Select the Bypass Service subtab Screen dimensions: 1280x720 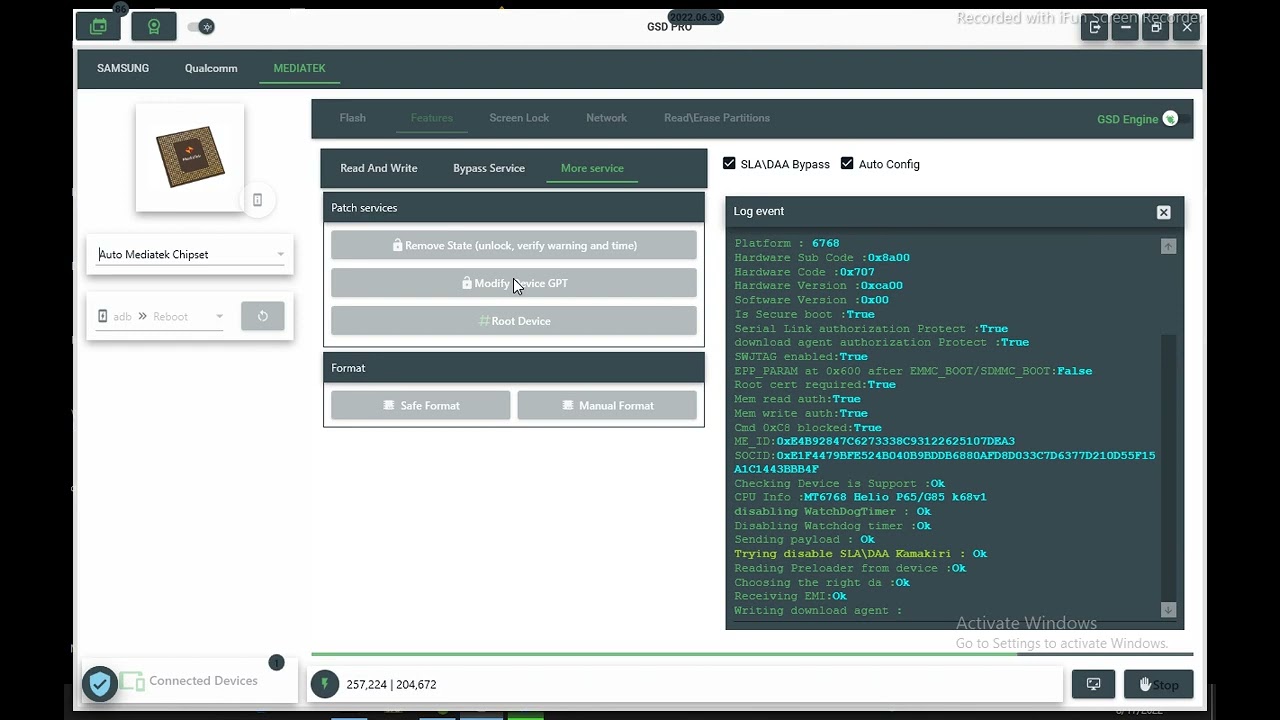pyautogui.click(x=489, y=168)
